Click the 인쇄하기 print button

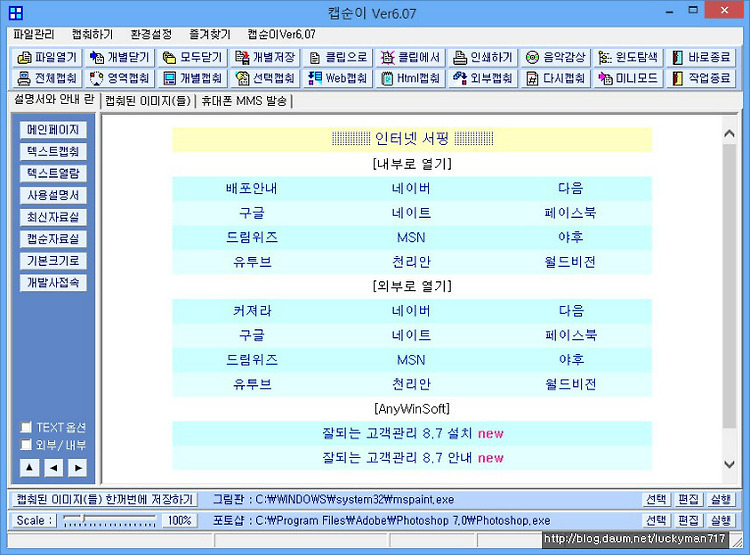[483, 57]
